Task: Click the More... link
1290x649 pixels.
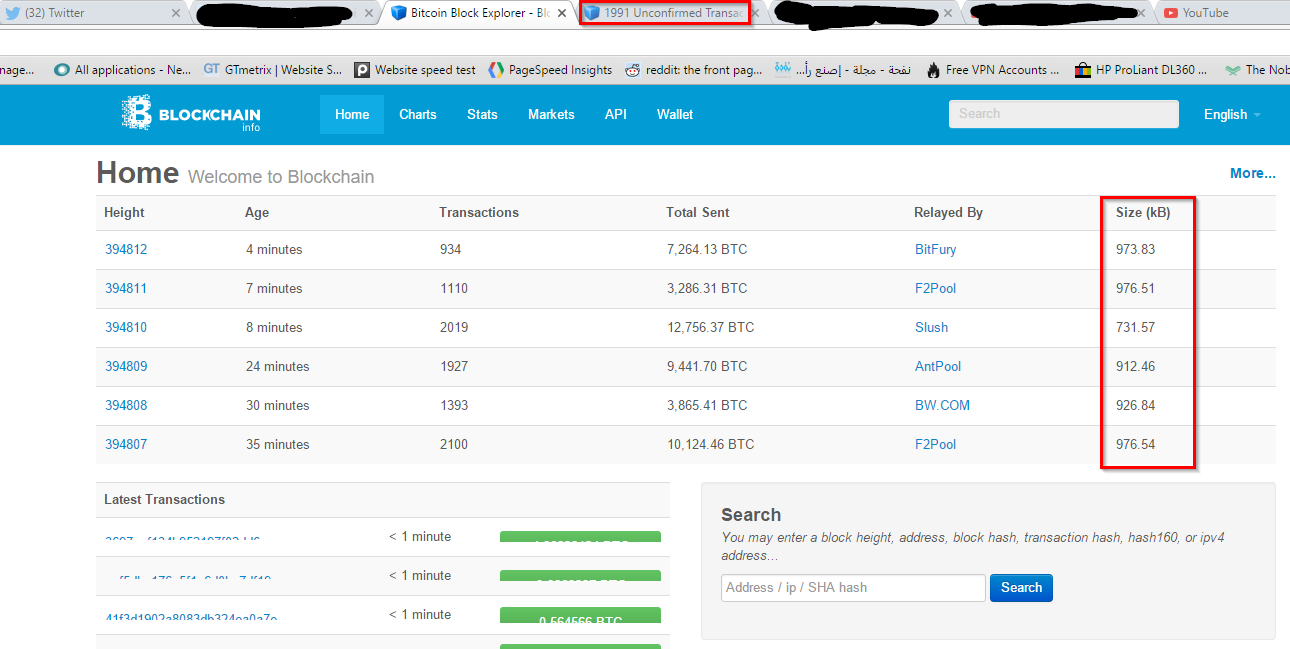Action: (x=1253, y=173)
